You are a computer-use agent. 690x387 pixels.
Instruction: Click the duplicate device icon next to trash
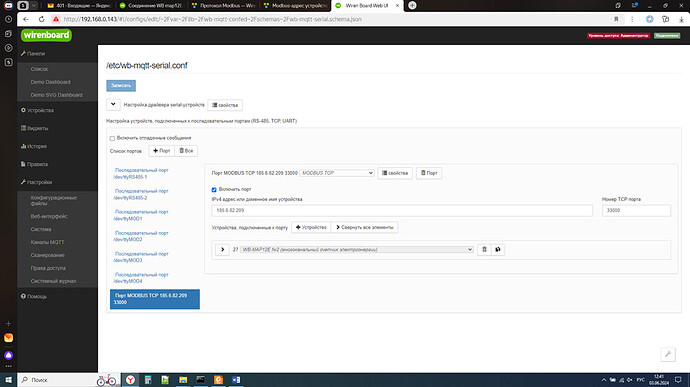tap(498, 250)
